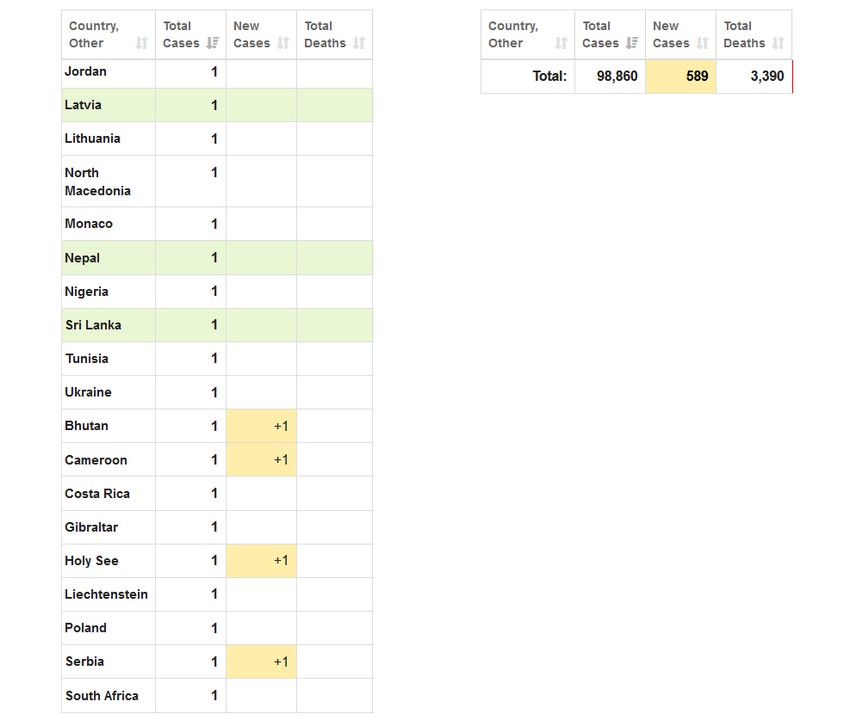The image size is (850, 720).
Task: Click the Holy See country name
Action: coord(91,561)
